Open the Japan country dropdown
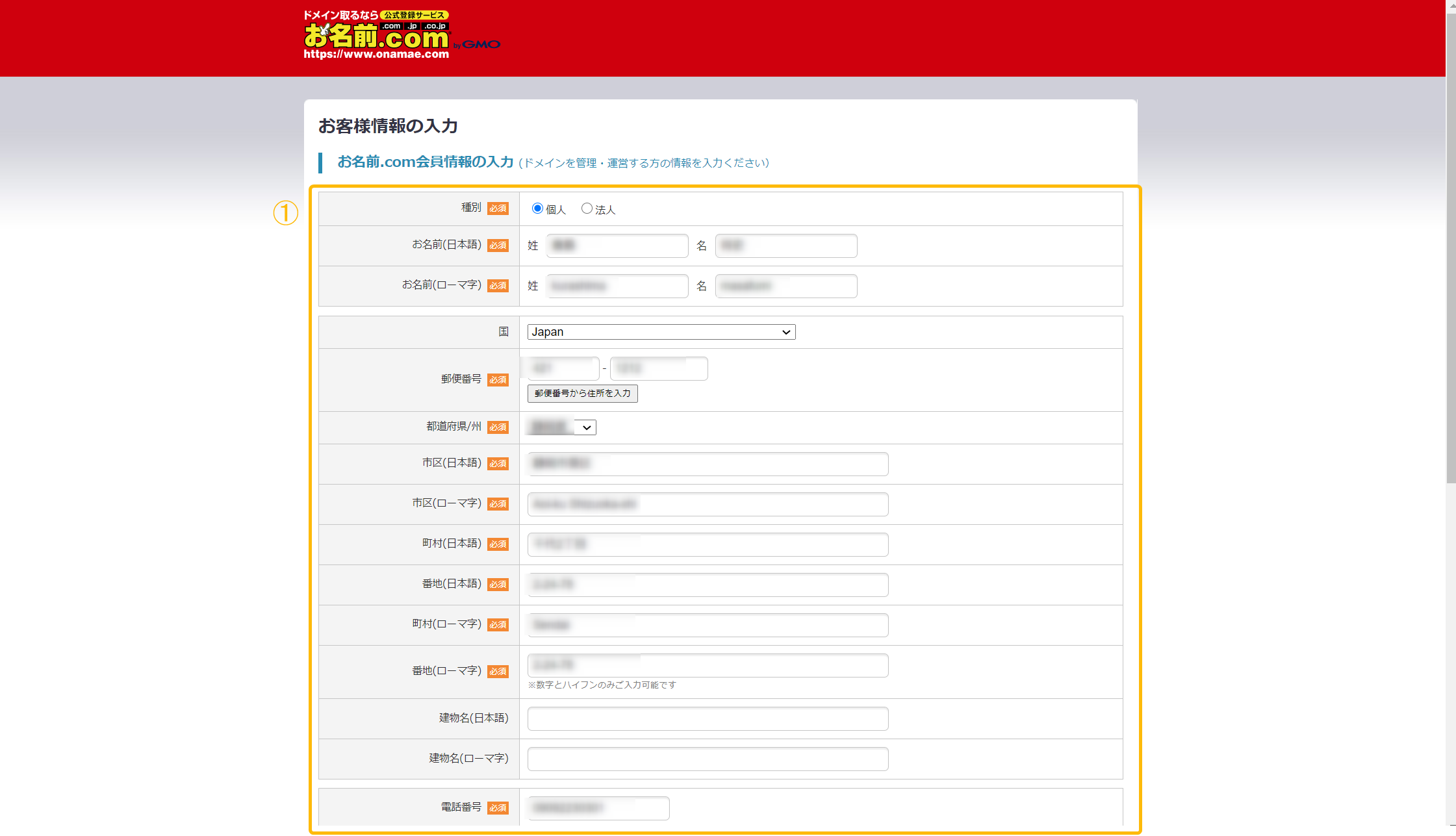 click(661, 332)
